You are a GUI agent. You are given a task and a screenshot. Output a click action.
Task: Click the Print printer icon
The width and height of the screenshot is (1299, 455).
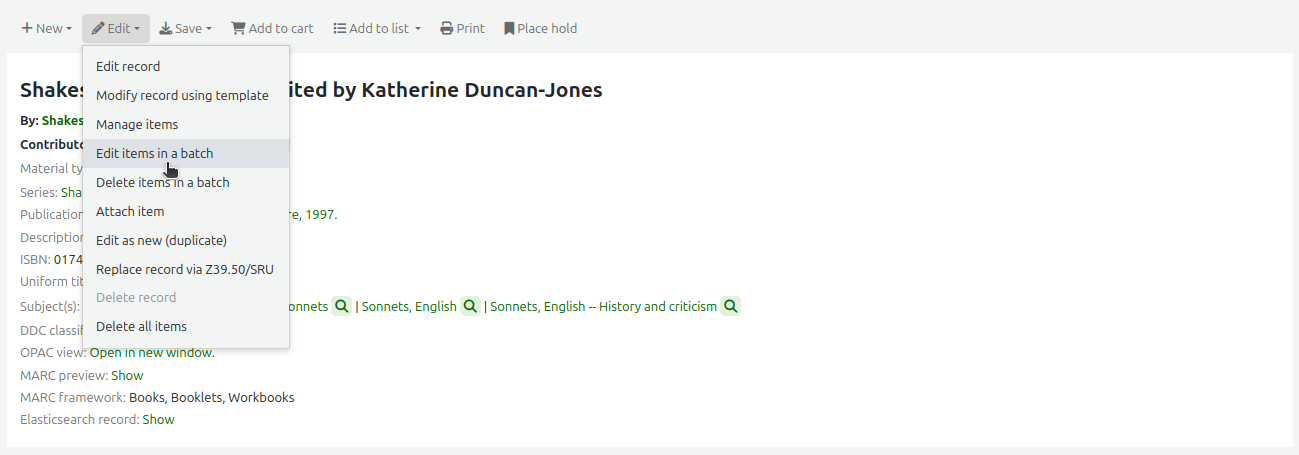447,29
